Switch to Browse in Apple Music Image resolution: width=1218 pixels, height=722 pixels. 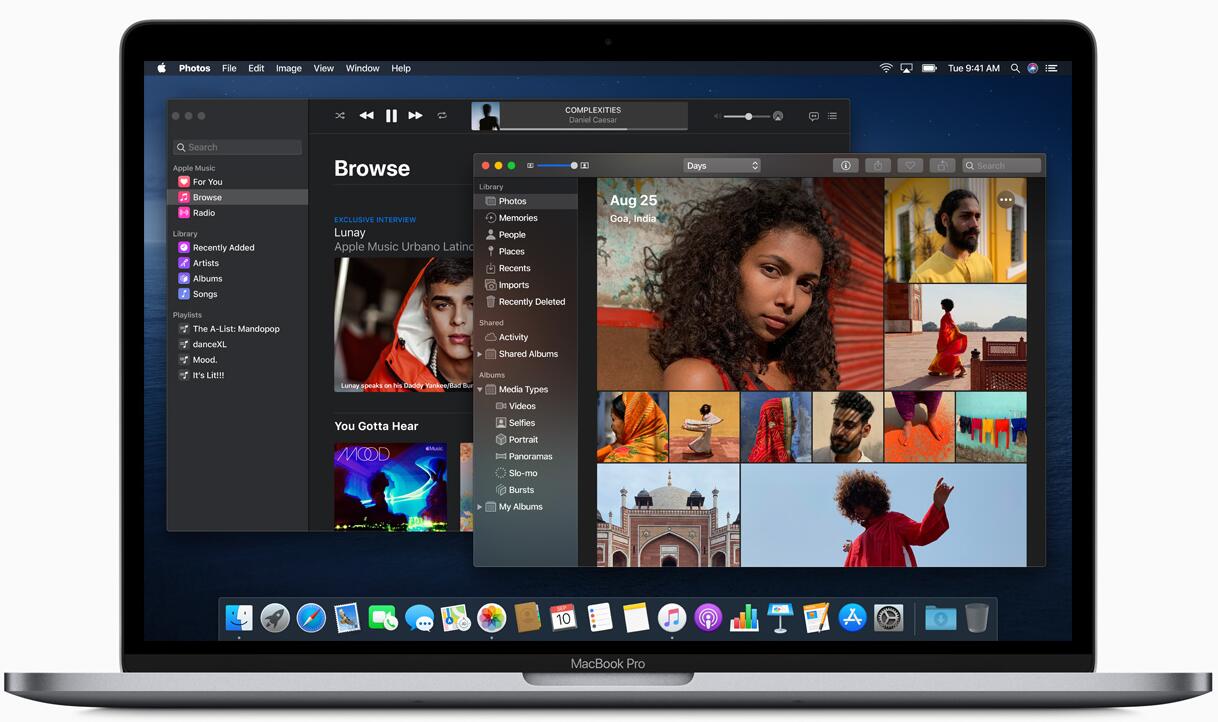(205, 196)
